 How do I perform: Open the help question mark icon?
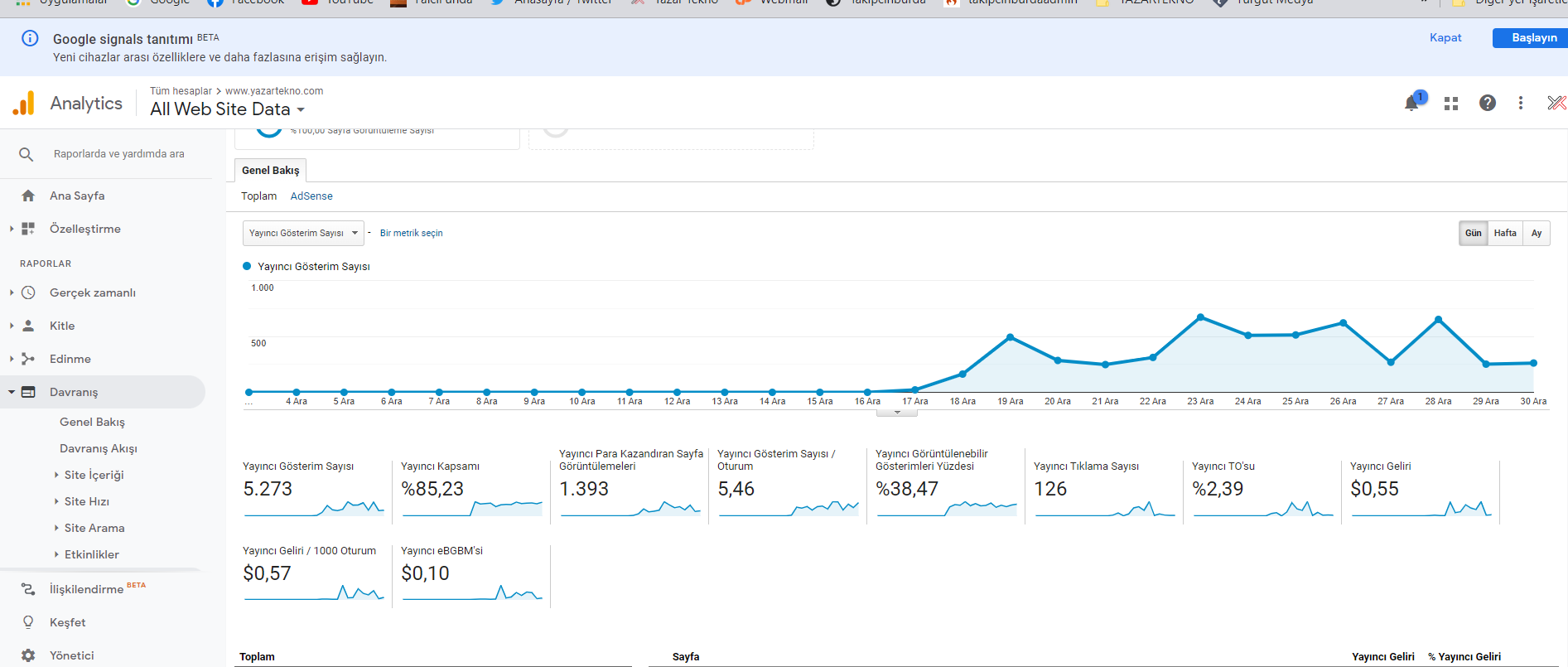(x=1488, y=103)
